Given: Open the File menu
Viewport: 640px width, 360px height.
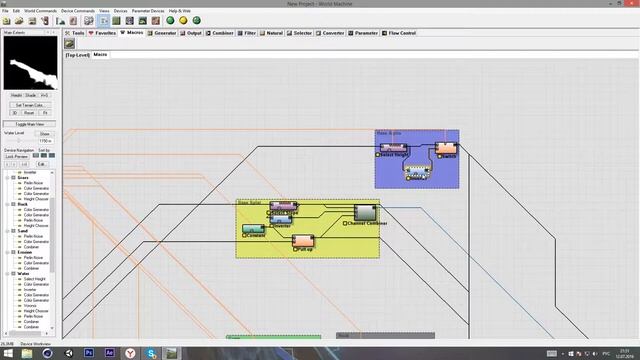Looking at the screenshot, I should 5,11.
